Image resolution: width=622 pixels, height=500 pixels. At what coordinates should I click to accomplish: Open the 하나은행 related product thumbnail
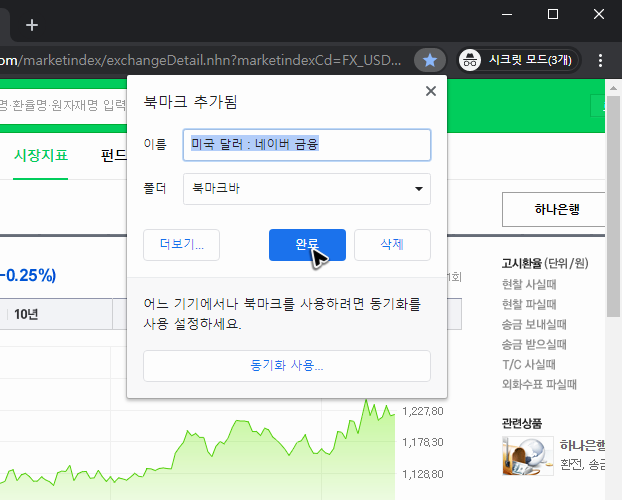(528, 456)
